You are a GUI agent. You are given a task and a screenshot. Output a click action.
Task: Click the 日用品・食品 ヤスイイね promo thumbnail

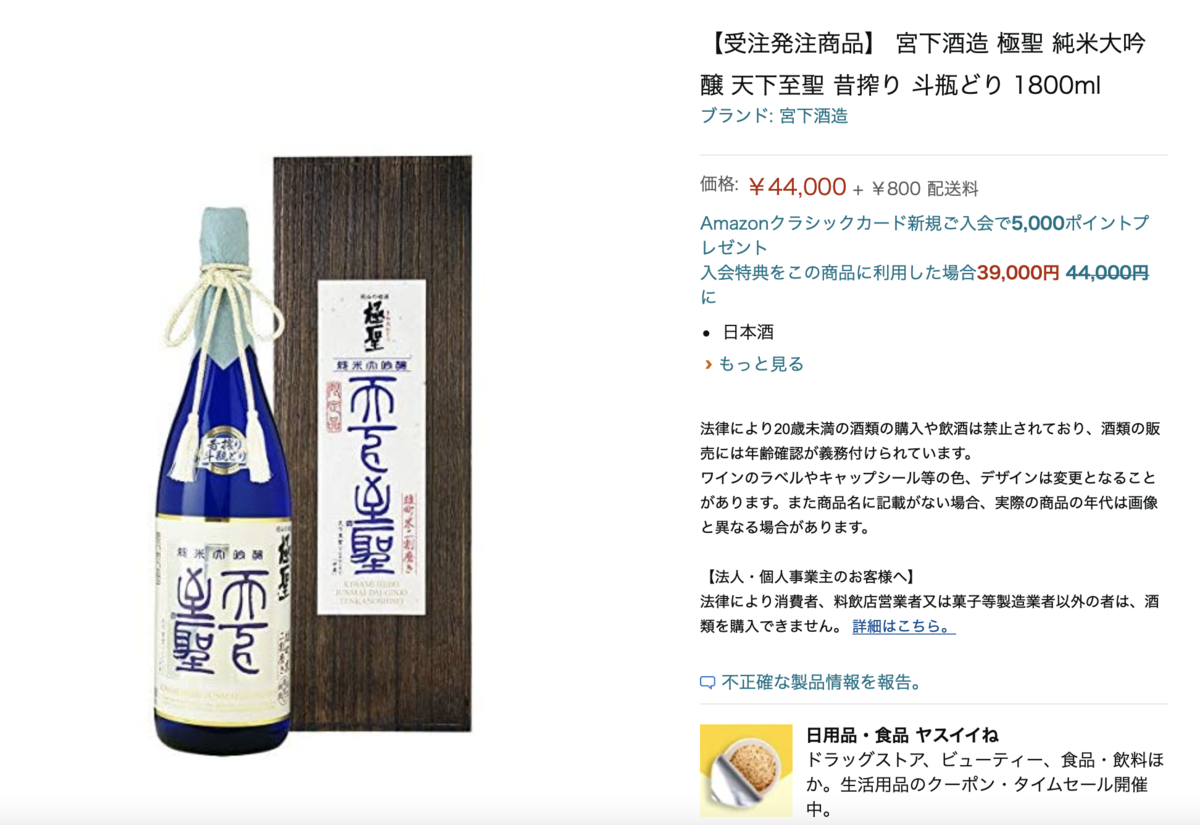[x=746, y=771]
